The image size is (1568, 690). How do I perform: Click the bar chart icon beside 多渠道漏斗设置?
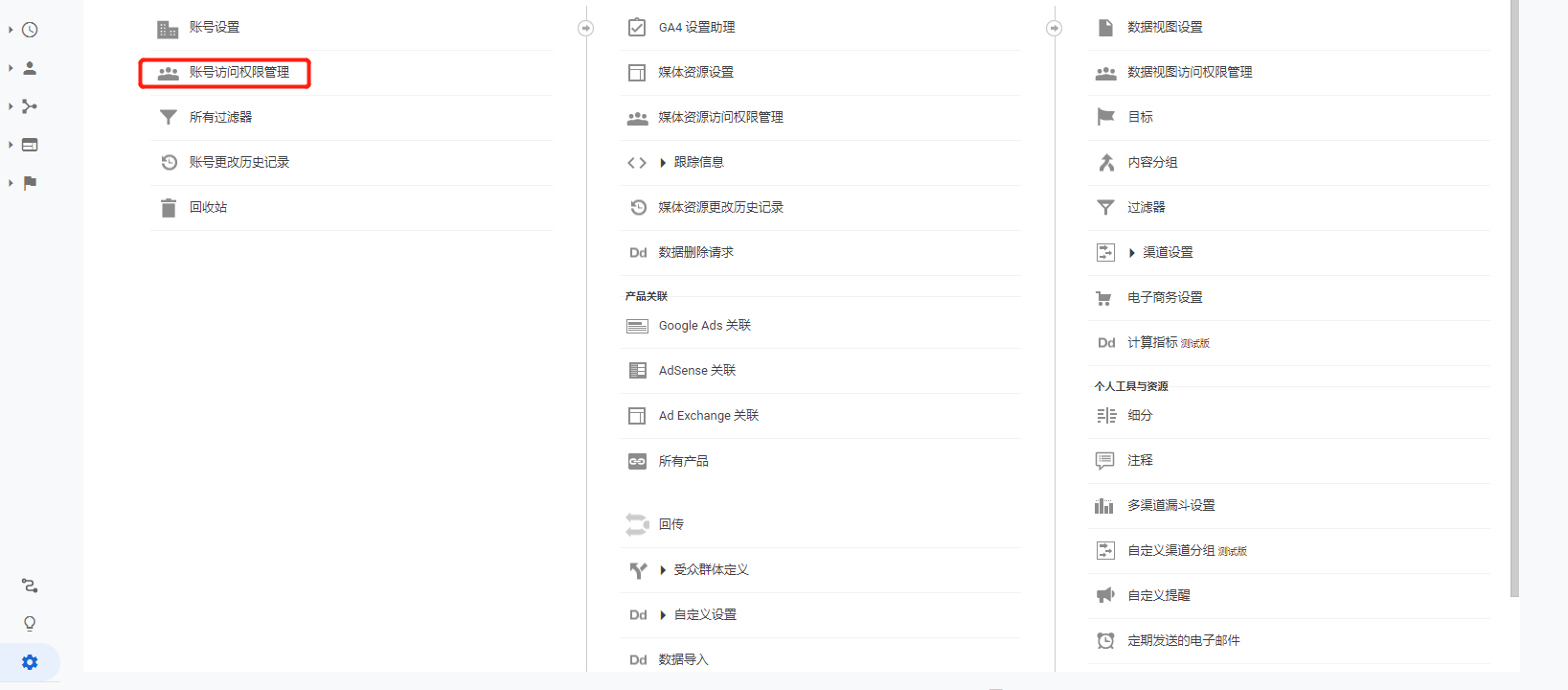[1104, 506]
